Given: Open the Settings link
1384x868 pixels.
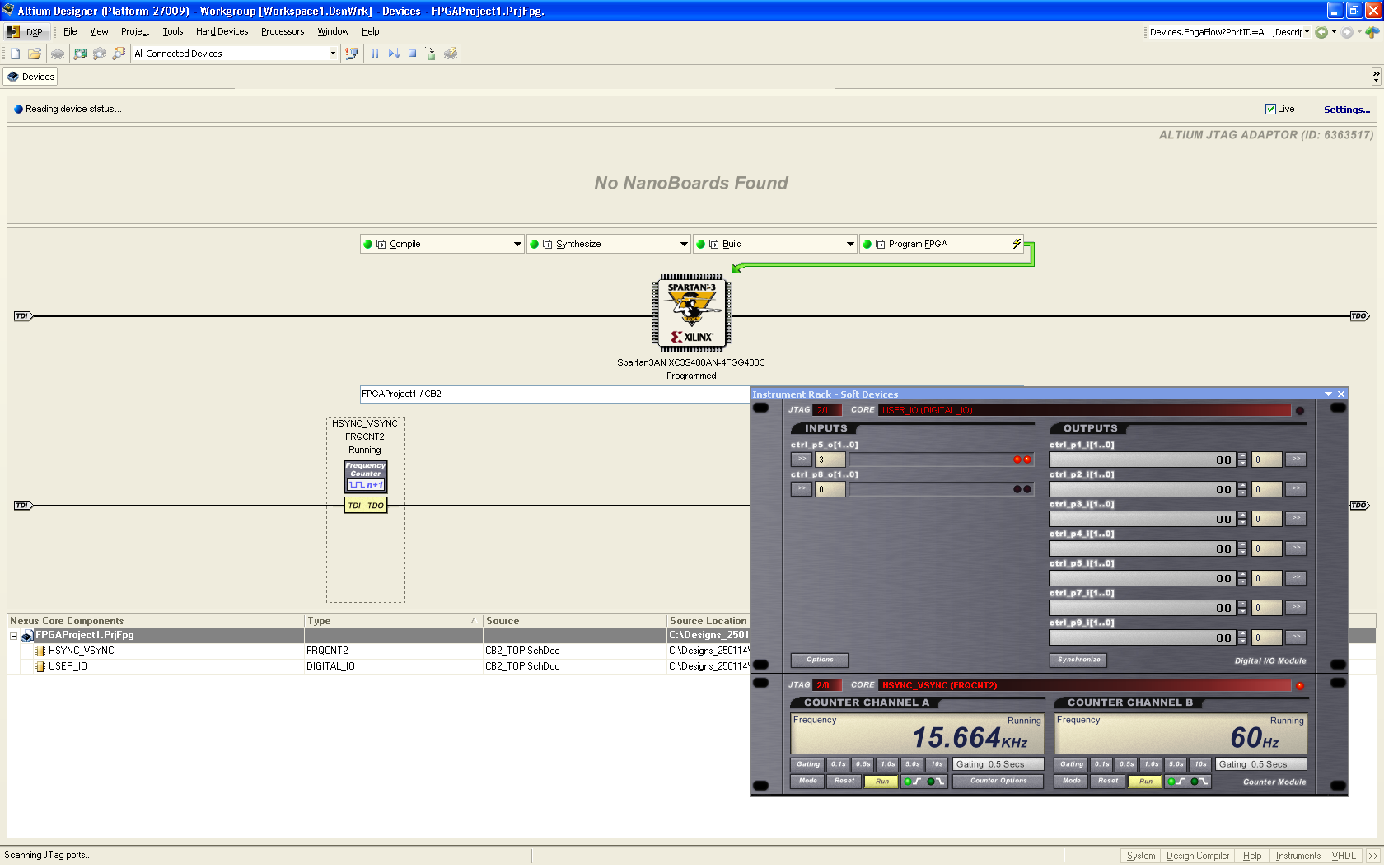Looking at the screenshot, I should pyautogui.click(x=1347, y=110).
